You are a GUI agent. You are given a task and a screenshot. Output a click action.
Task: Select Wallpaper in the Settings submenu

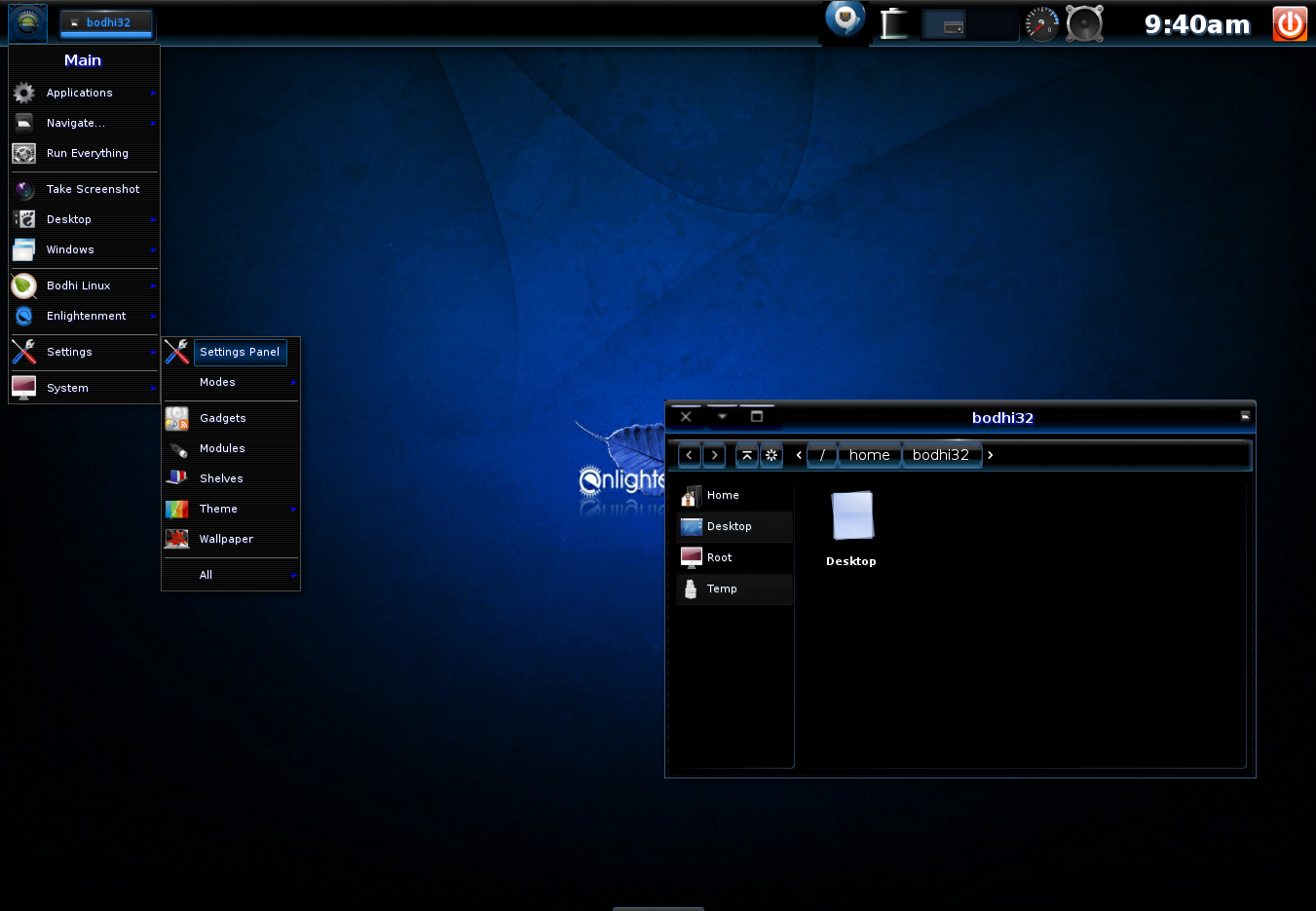[x=226, y=539]
